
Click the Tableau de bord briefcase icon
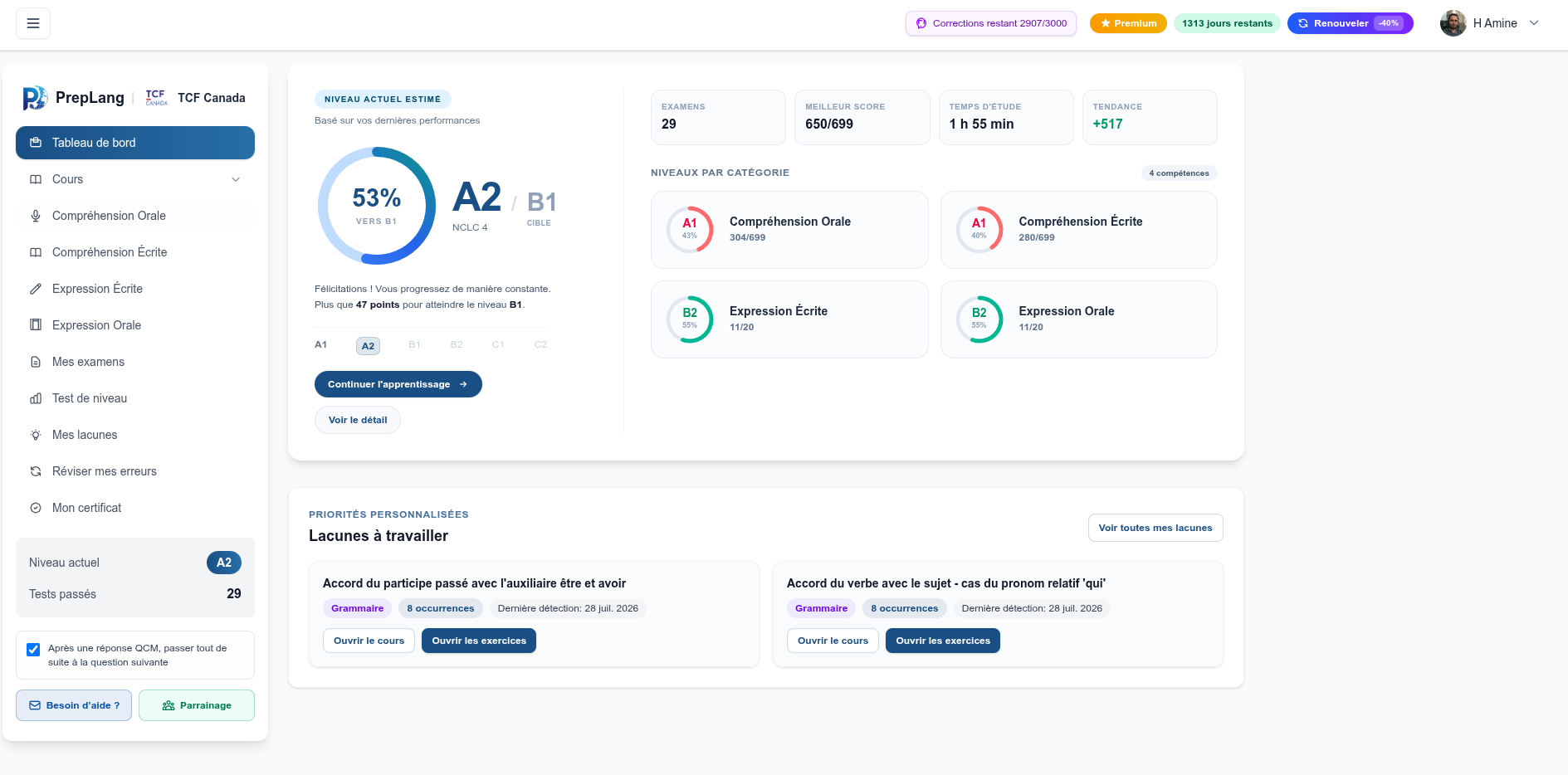tap(36, 143)
